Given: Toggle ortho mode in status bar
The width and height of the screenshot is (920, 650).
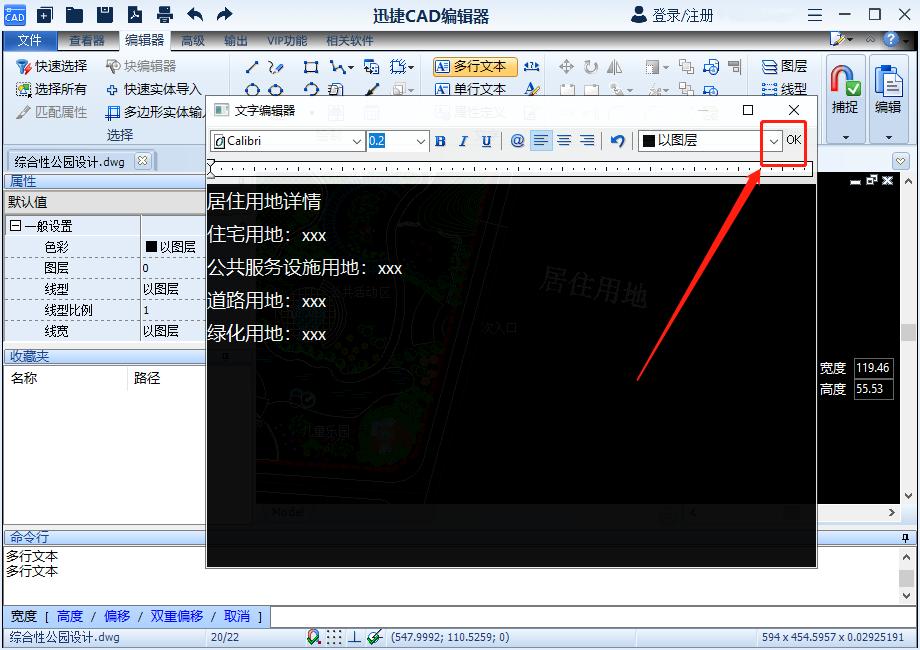Looking at the screenshot, I should click(354, 637).
